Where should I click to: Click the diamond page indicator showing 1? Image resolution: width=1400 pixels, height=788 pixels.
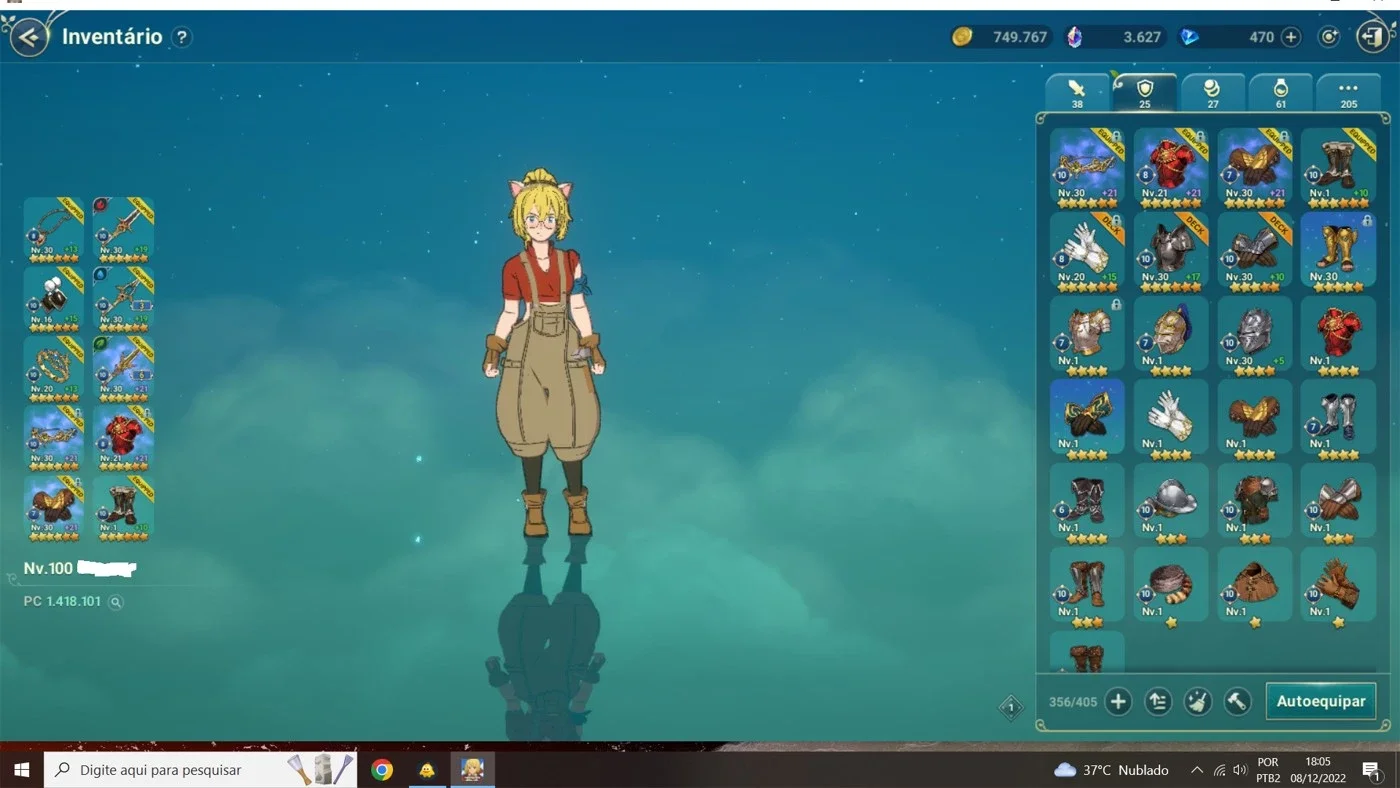1011,708
